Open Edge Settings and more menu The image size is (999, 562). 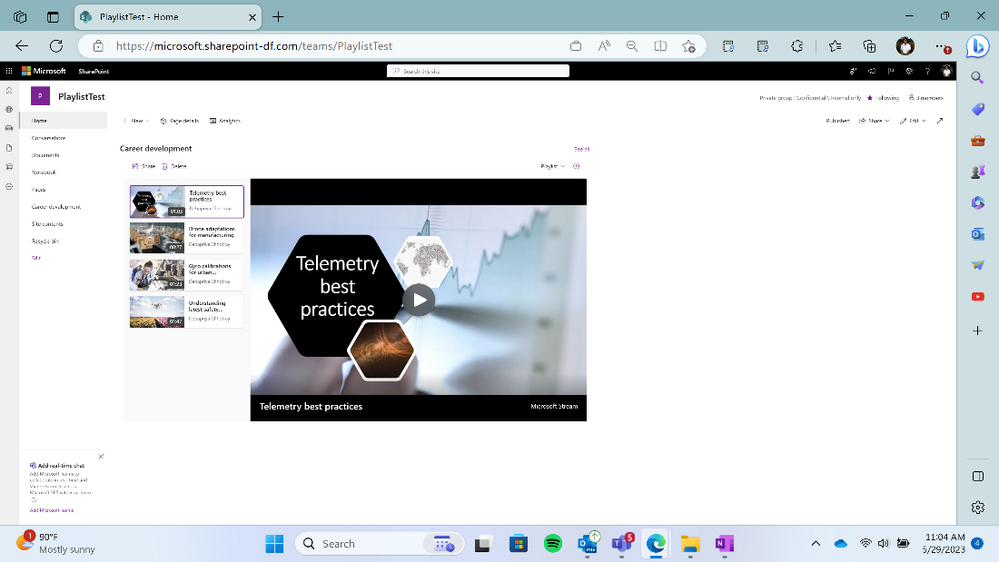point(943,46)
